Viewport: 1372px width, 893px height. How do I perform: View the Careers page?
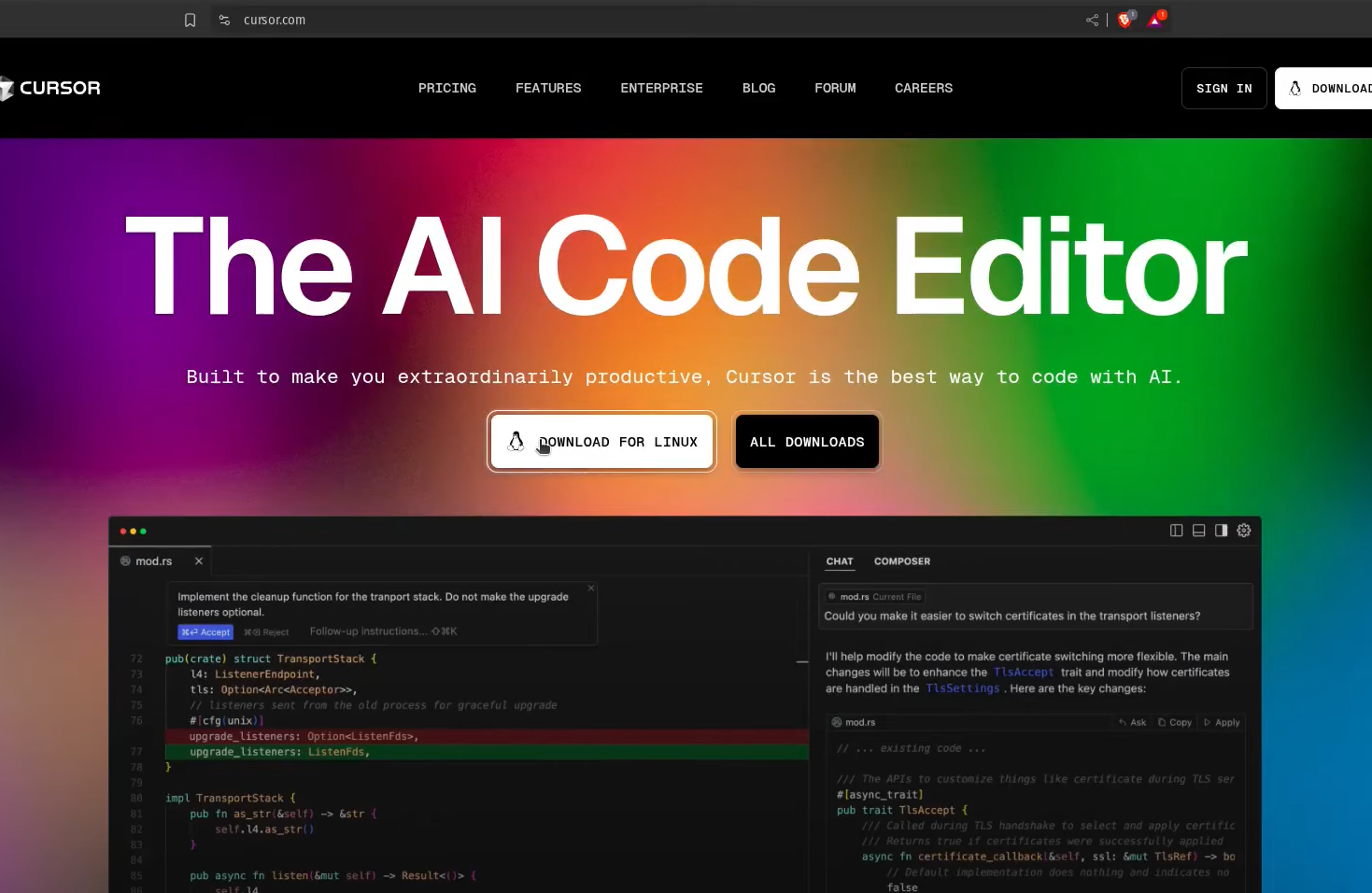pos(924,88)
